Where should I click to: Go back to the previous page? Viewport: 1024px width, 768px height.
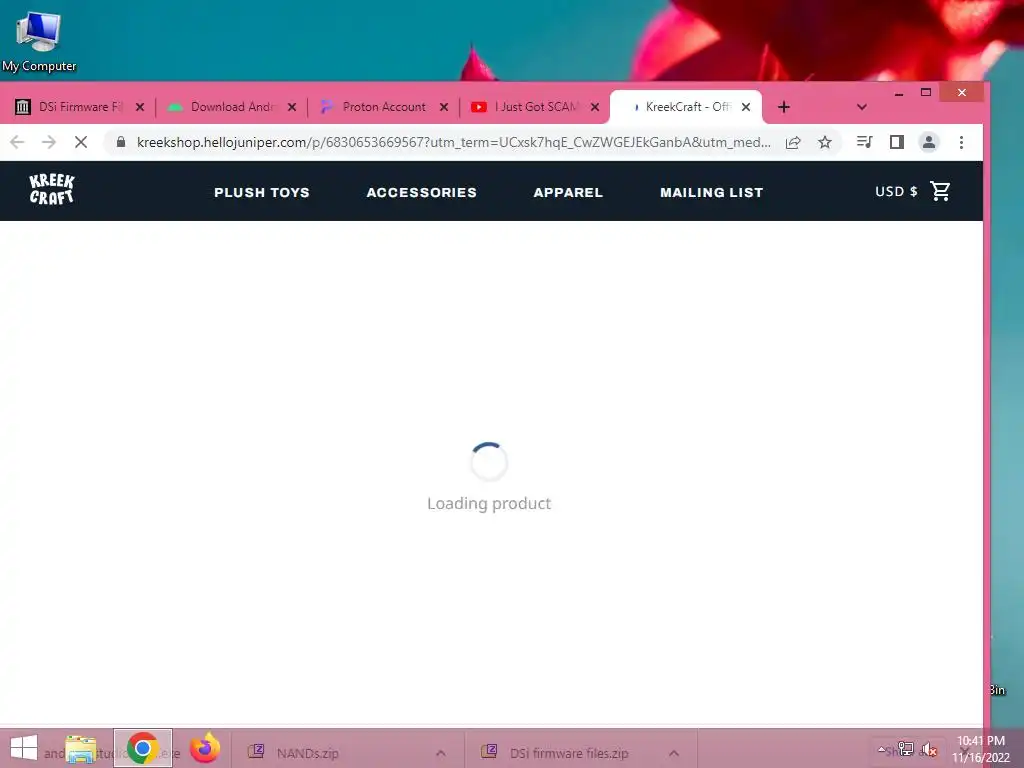coord(18,142)
